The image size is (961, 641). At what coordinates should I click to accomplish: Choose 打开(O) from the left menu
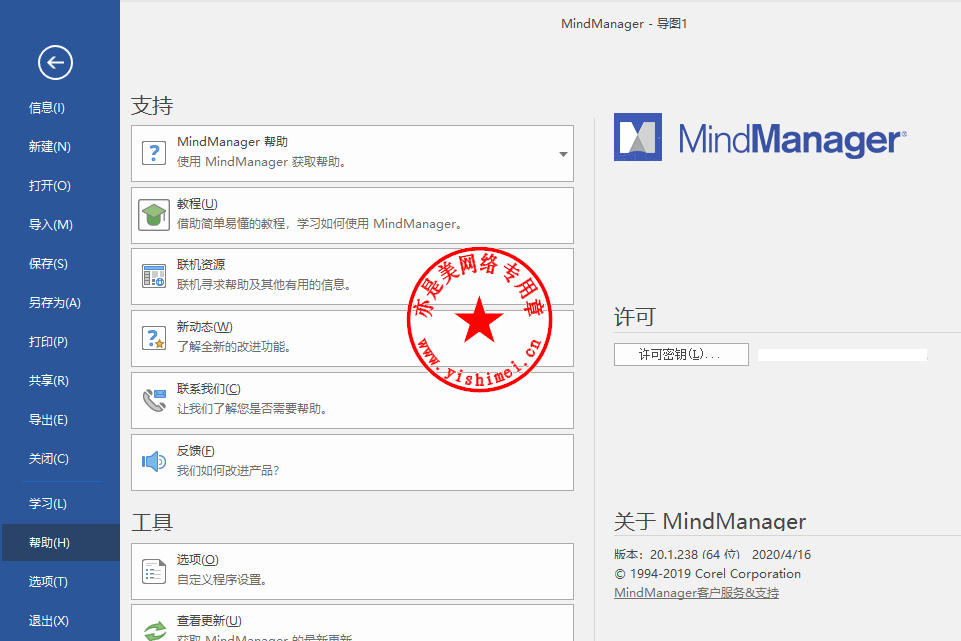[x=49, y=186]
